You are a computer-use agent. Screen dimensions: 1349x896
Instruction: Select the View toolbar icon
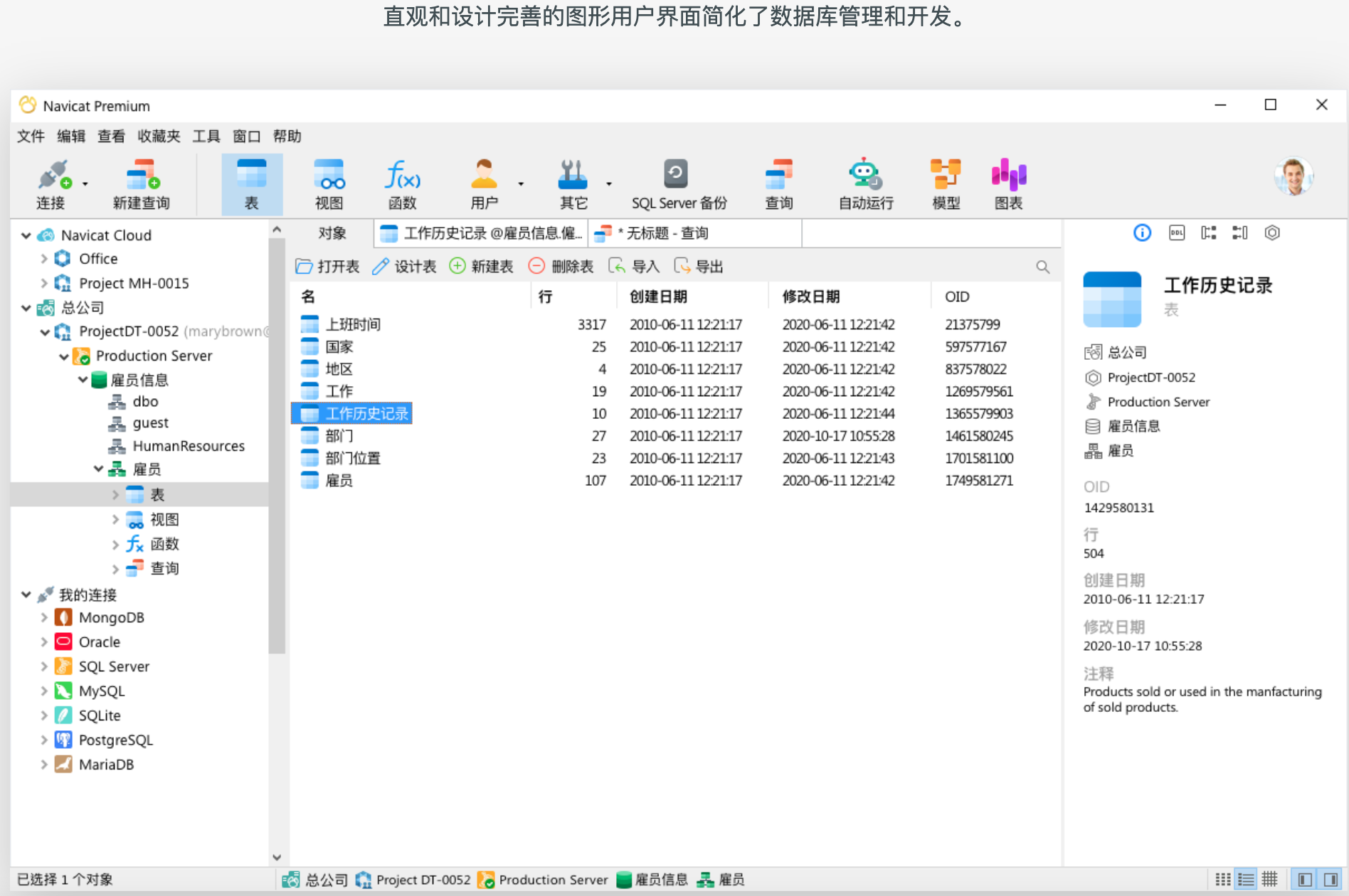tap(329, 184)
